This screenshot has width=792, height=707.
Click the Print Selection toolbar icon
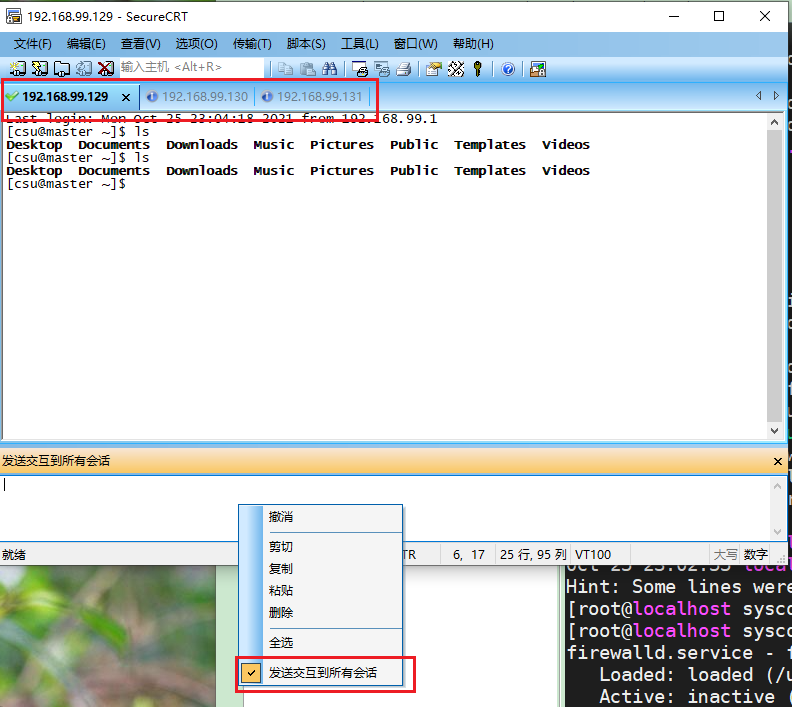(x=382, y=69)
